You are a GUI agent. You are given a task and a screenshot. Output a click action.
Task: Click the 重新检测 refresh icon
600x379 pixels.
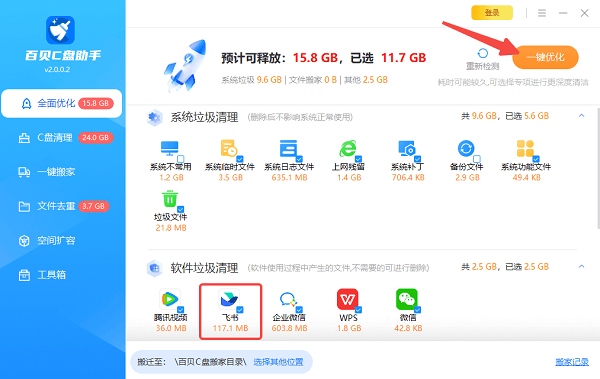click(483, 53)
